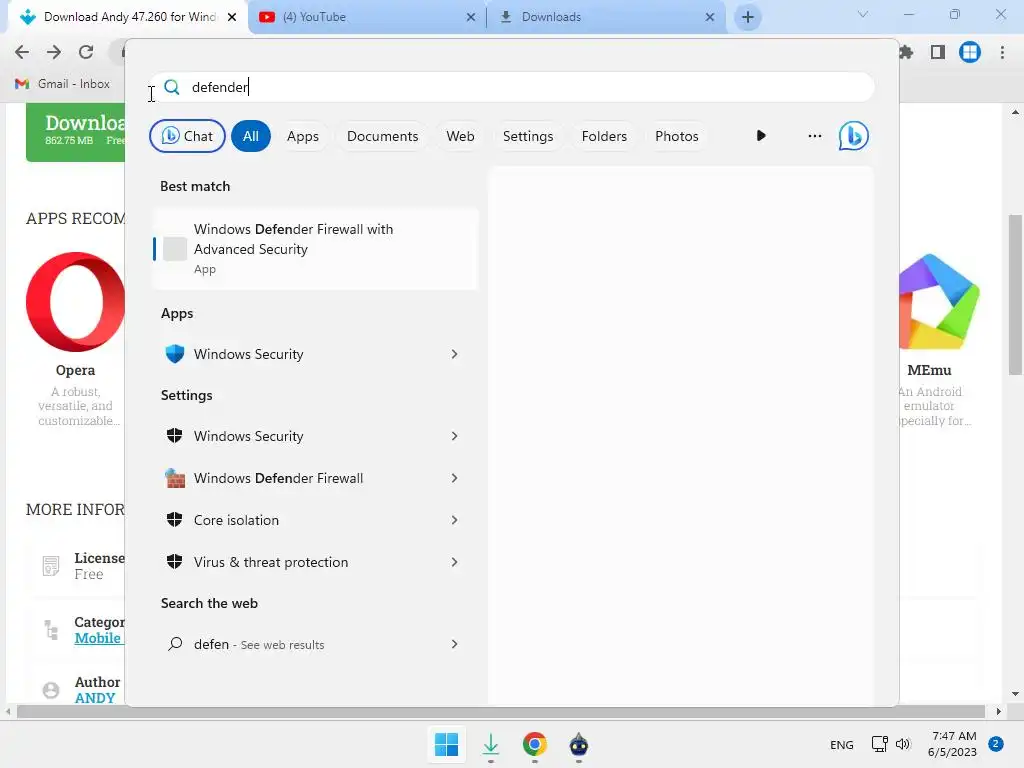1024x768 pixels.
Task: Select the Settings filter
Action: pyautogui.click(x=528, y=136)
